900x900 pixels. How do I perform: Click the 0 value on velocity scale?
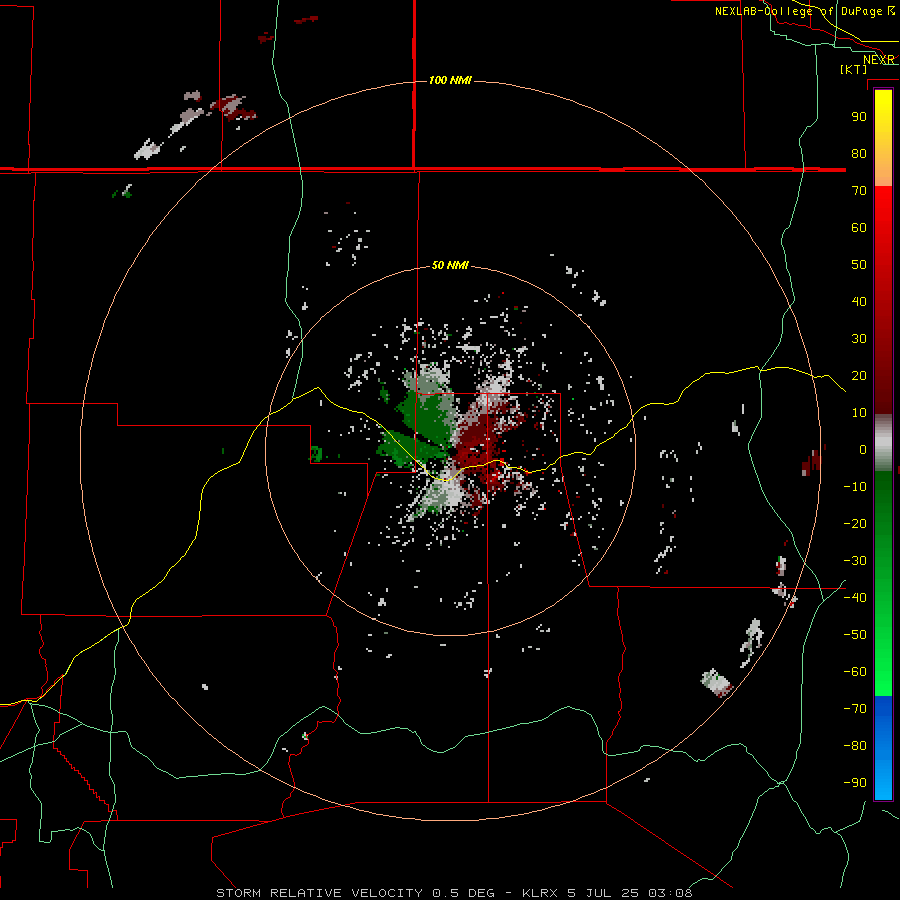(x=863, y=450)
